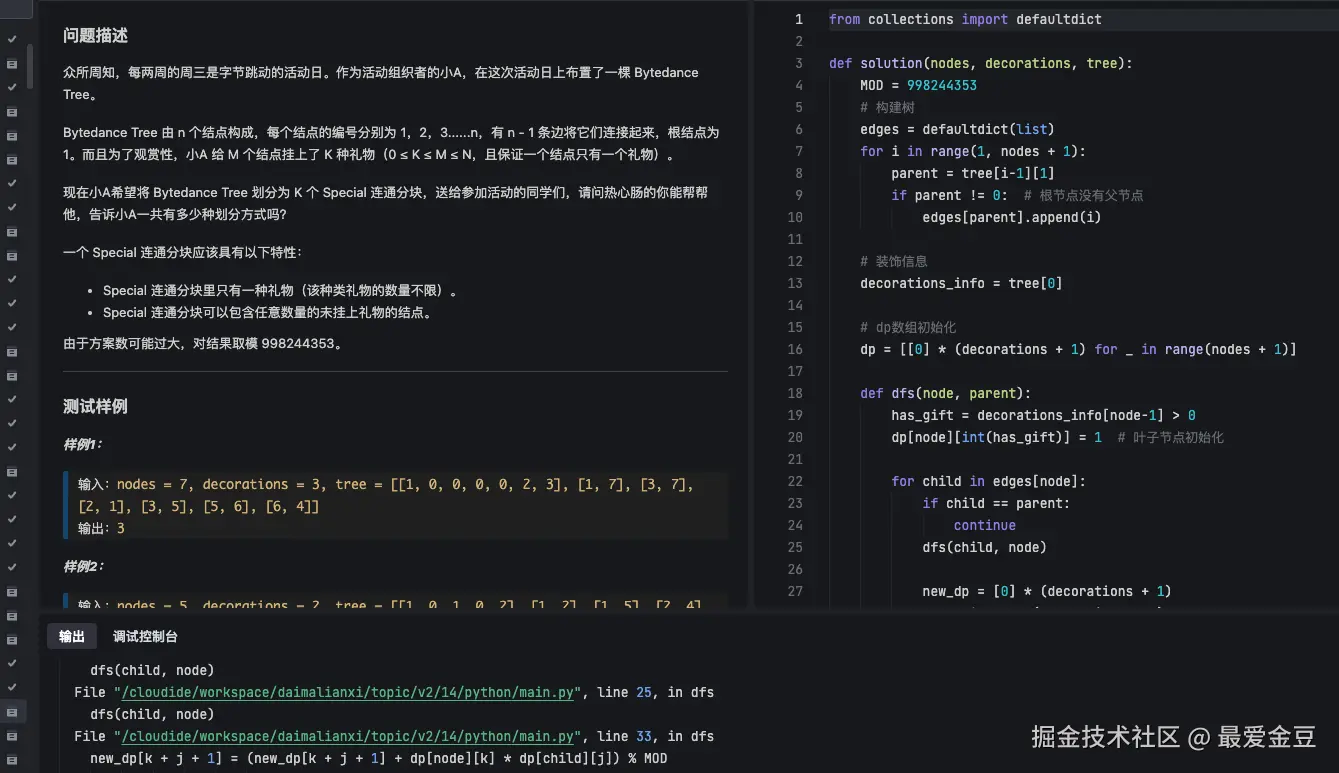Click line number 18 in the editor gutter
This screenshot has height=773, width=1339.
tap(795, 393)
